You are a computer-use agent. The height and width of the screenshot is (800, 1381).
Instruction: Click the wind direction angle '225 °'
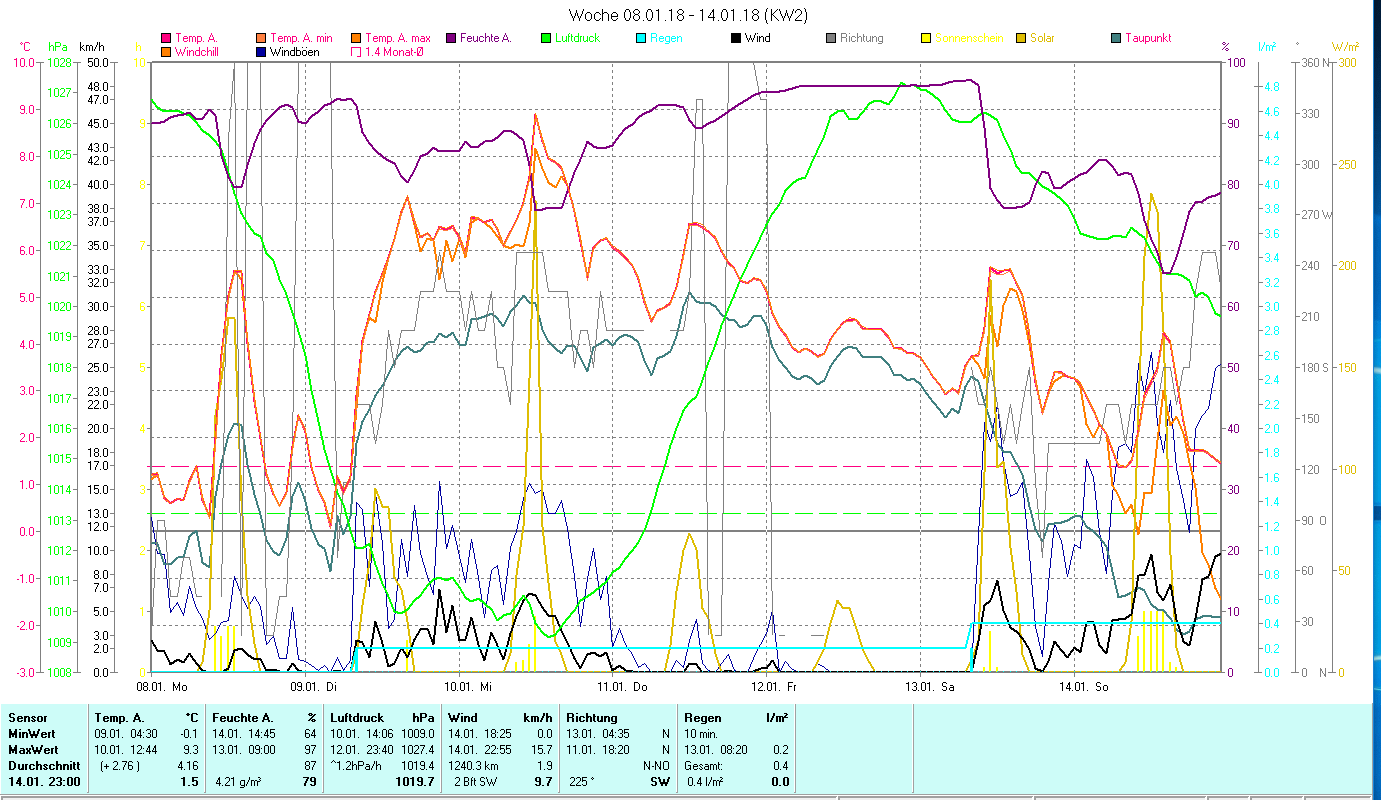581,782
